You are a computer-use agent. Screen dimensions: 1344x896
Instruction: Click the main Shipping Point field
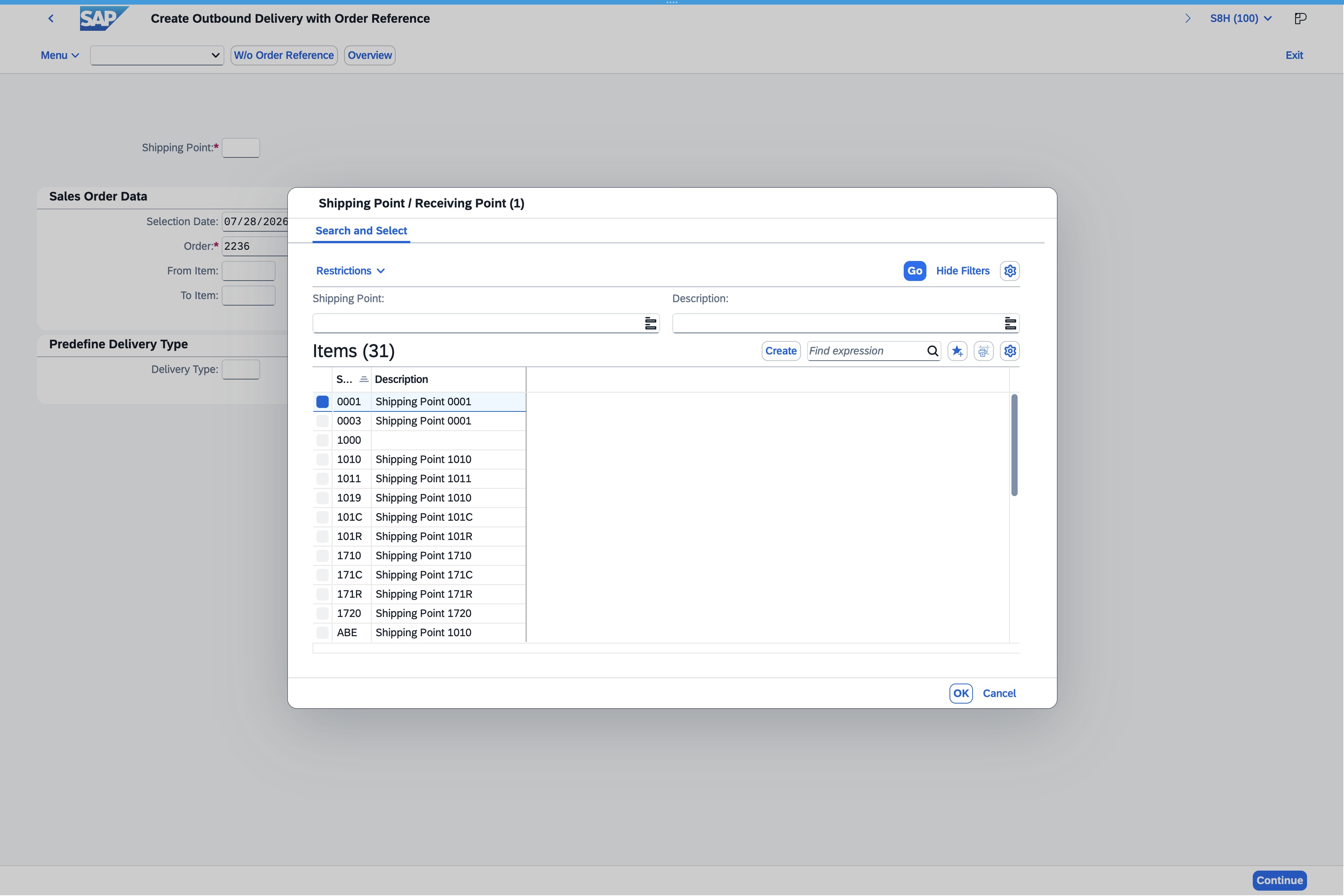point(241,148)
